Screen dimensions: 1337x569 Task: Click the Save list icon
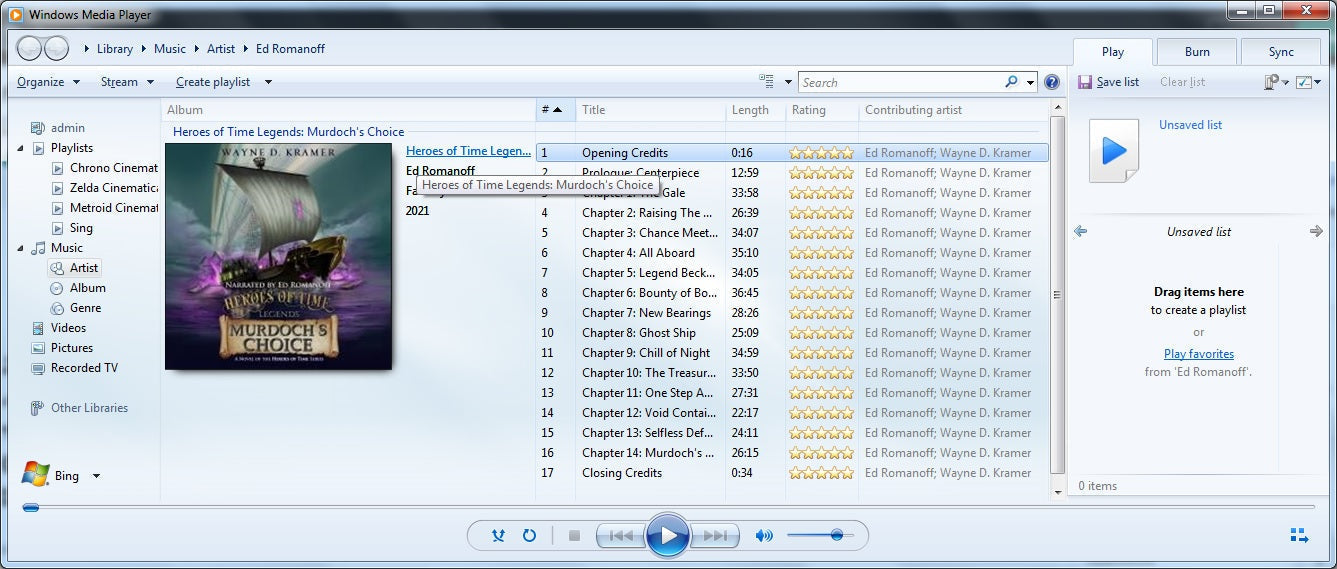click(1085, 82)
